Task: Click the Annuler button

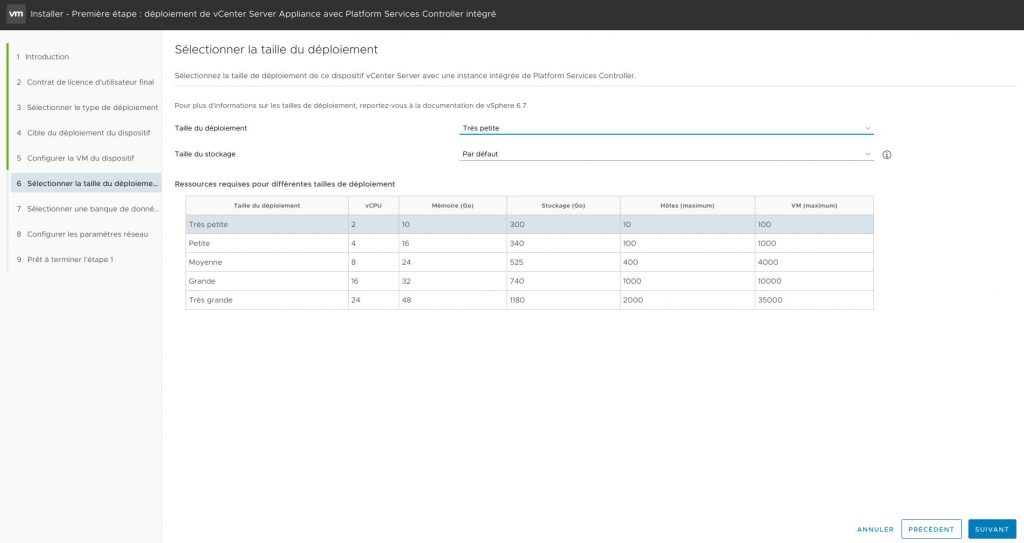Action: [x=875, y=529]
